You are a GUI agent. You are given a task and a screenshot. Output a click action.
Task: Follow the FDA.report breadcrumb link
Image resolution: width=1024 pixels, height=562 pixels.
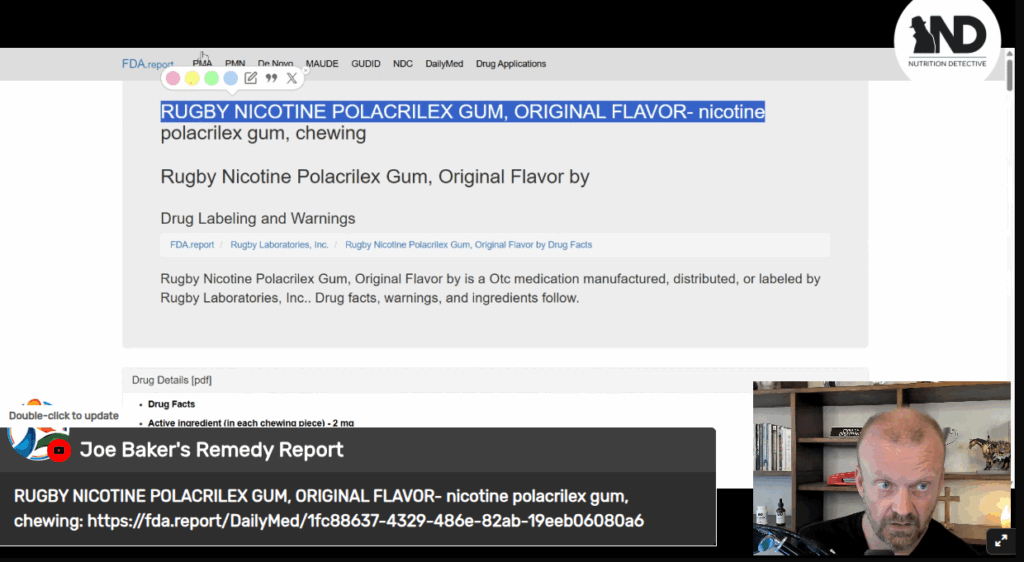[x=192, y=245]
